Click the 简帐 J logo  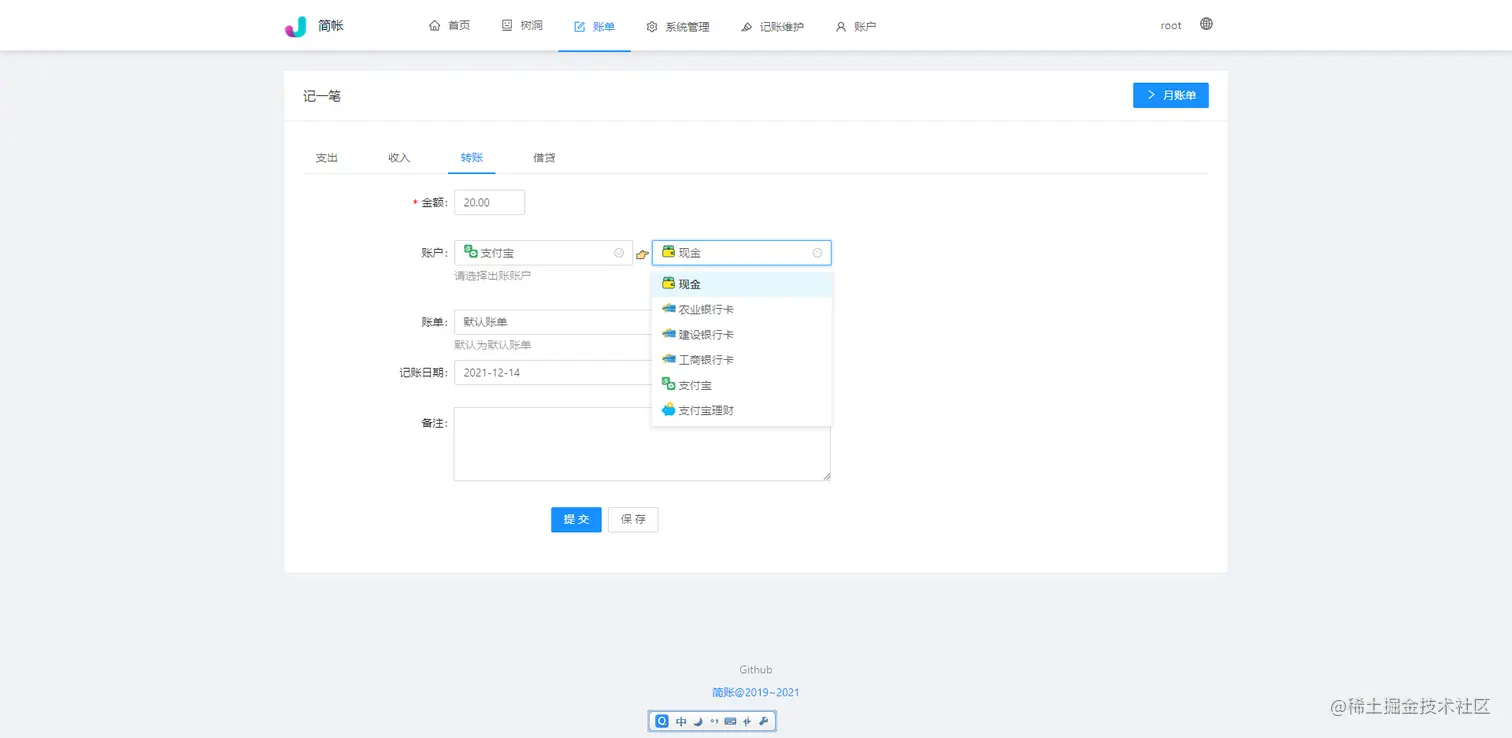(296, 26)
